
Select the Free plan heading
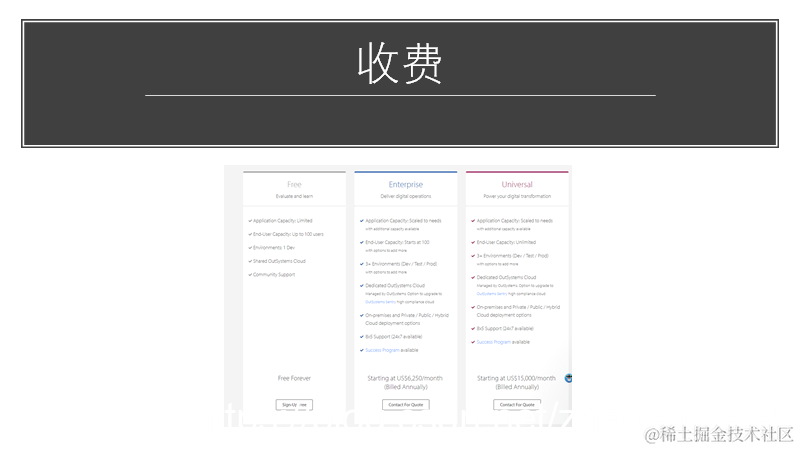[x=294, y=184]
